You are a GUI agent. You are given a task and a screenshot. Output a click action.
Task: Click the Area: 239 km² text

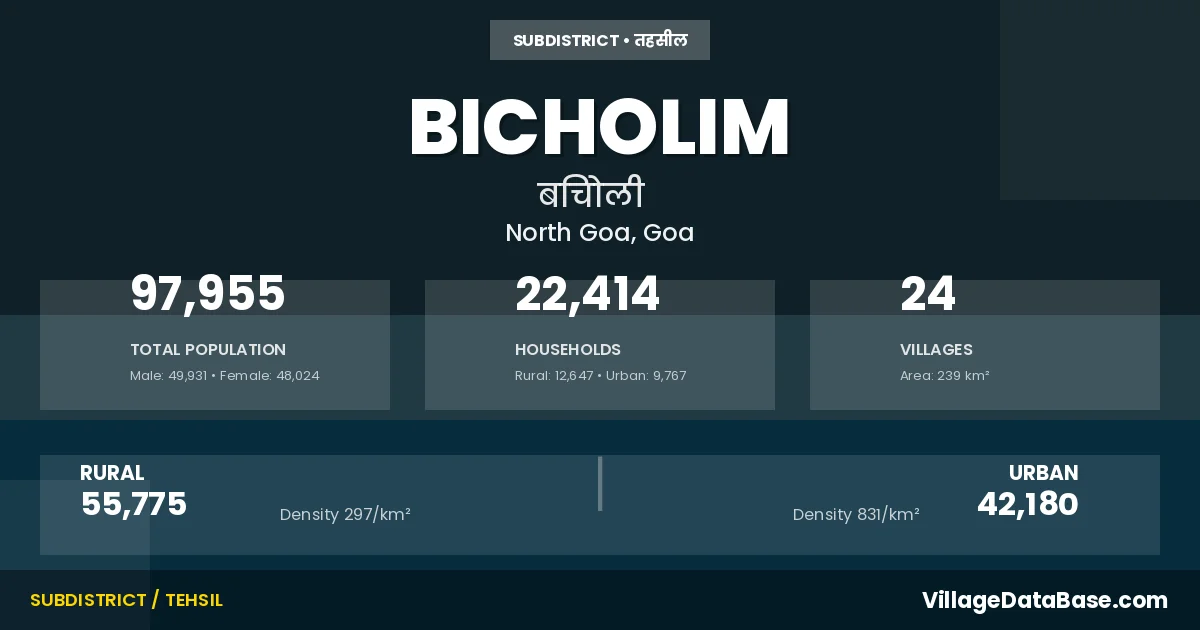point(944,376)
